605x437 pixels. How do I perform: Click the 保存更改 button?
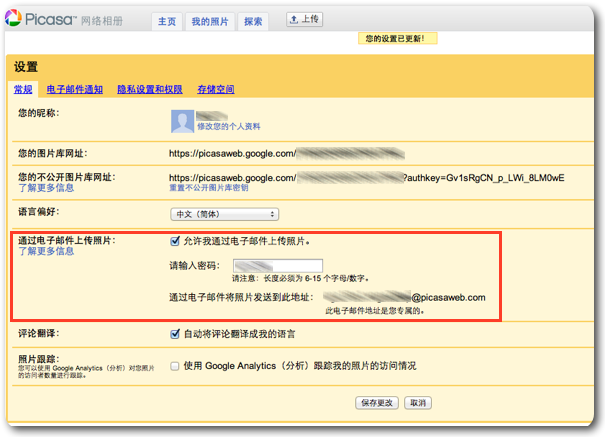377,402
